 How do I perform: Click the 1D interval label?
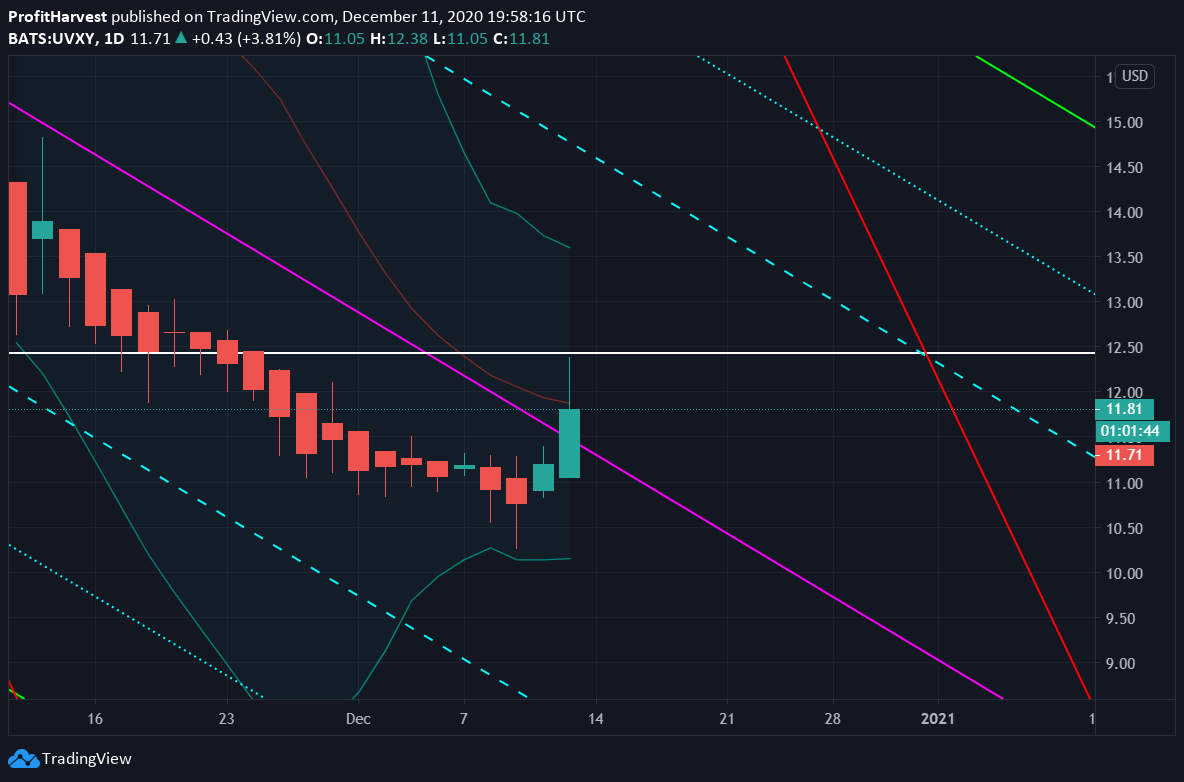(114, 38)
